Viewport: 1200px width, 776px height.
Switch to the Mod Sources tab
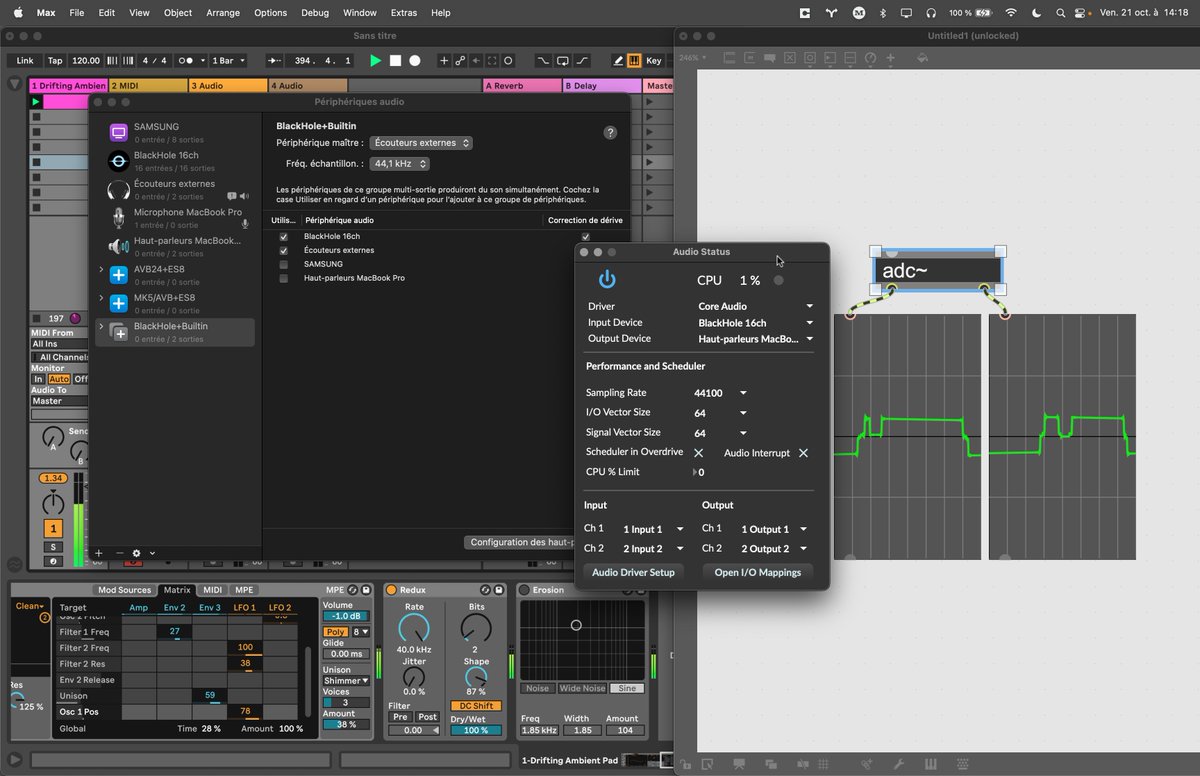[124, 590]
